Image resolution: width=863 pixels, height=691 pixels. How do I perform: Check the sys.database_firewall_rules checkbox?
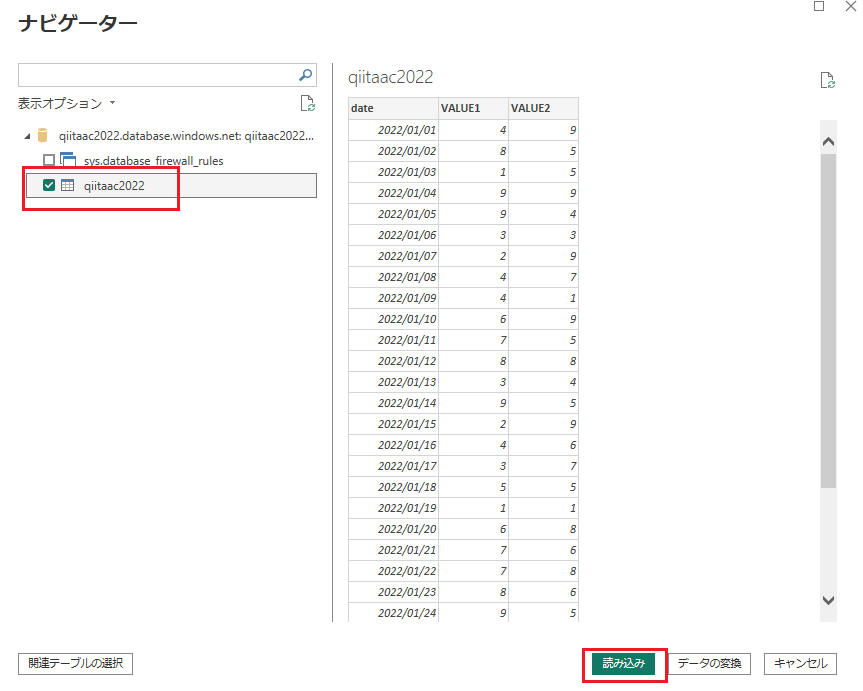tap(49, 160)
